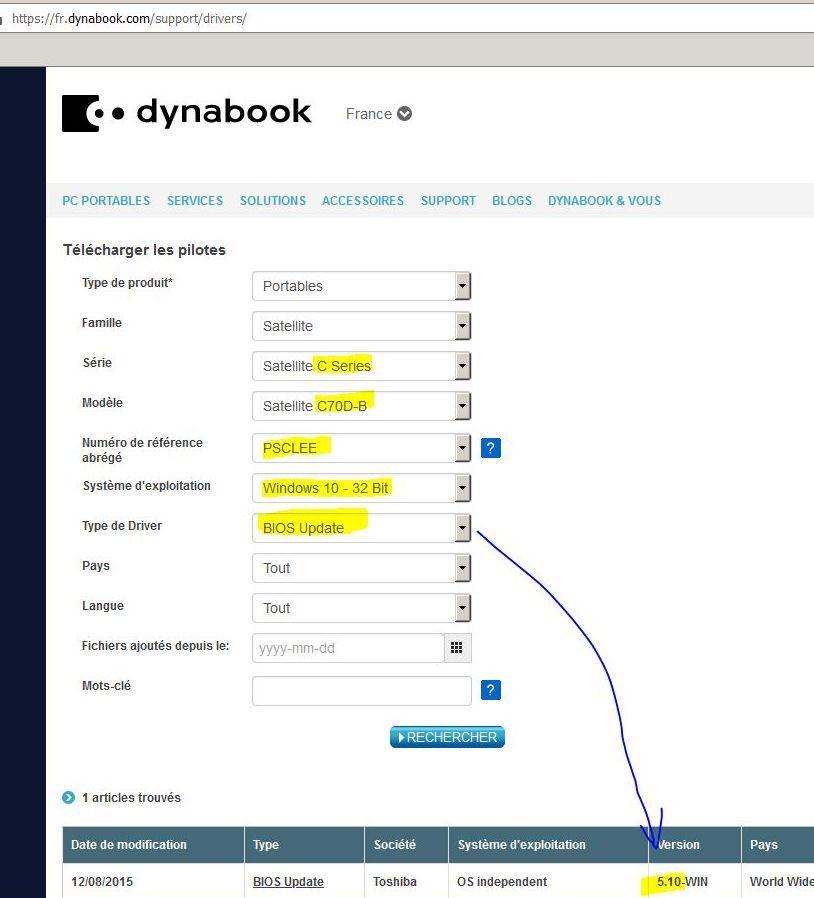Open the SERVICES menu

pyautogui.click(x=195, y=200)
